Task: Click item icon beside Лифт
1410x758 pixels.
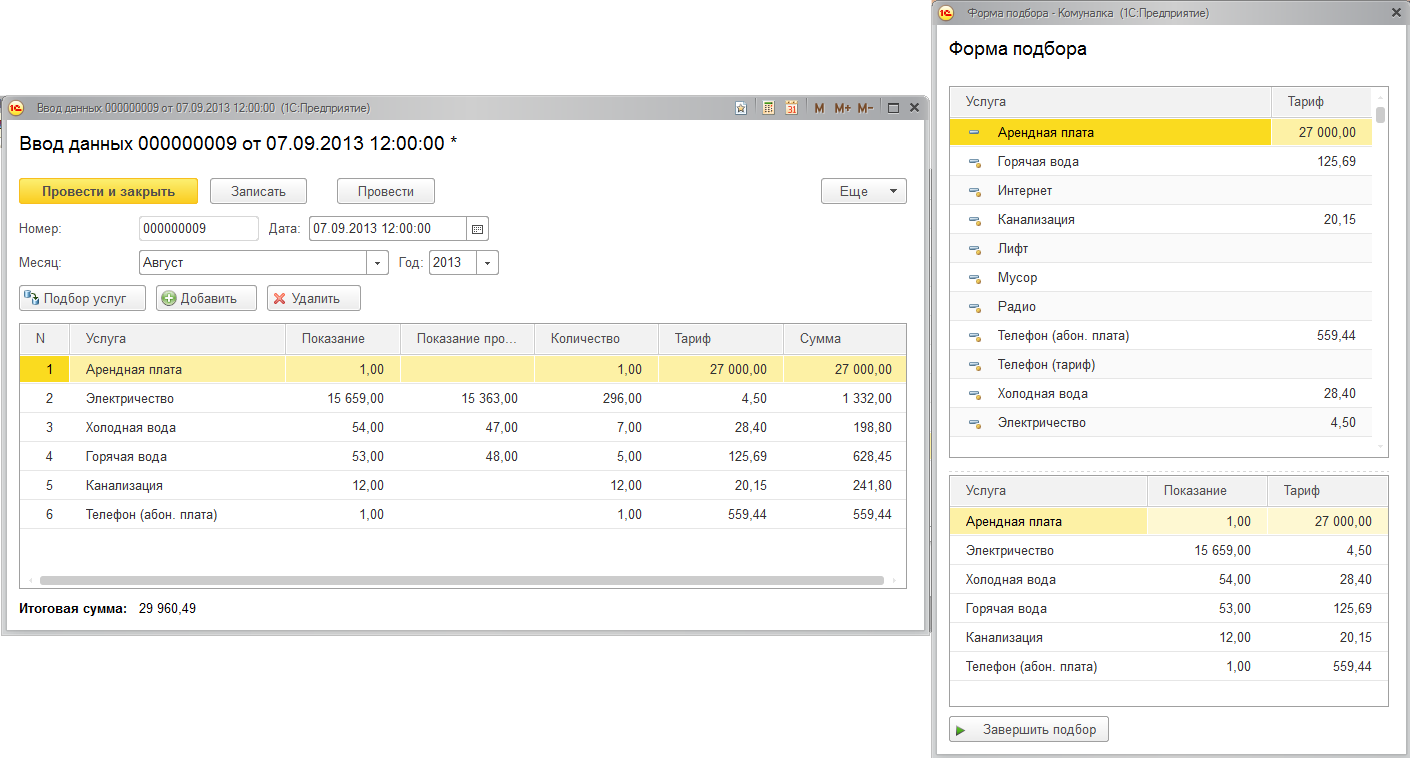Action: coord(975,249)
